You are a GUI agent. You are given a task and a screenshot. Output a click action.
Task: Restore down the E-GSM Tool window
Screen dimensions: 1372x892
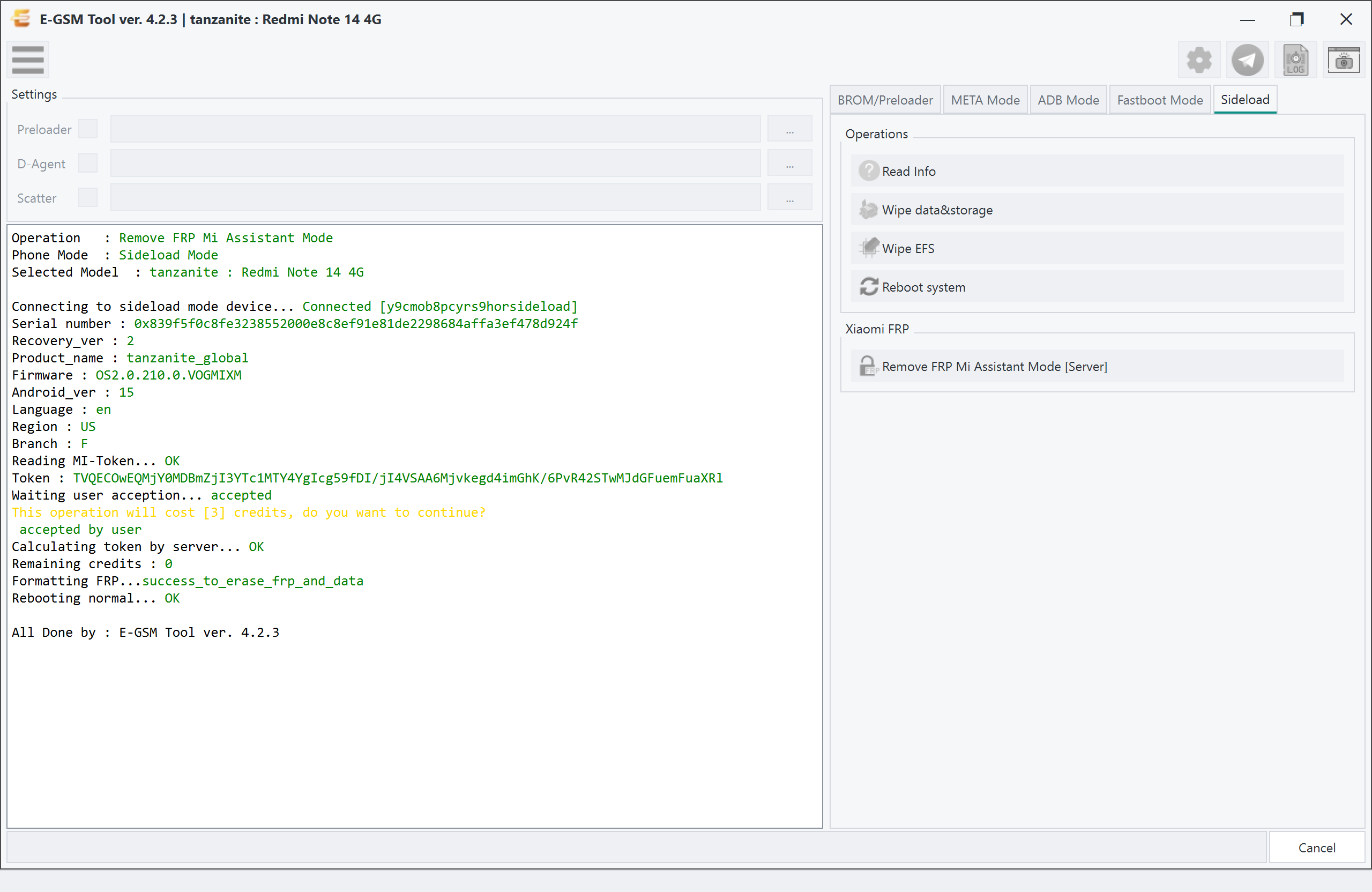tap(1296, 19)
